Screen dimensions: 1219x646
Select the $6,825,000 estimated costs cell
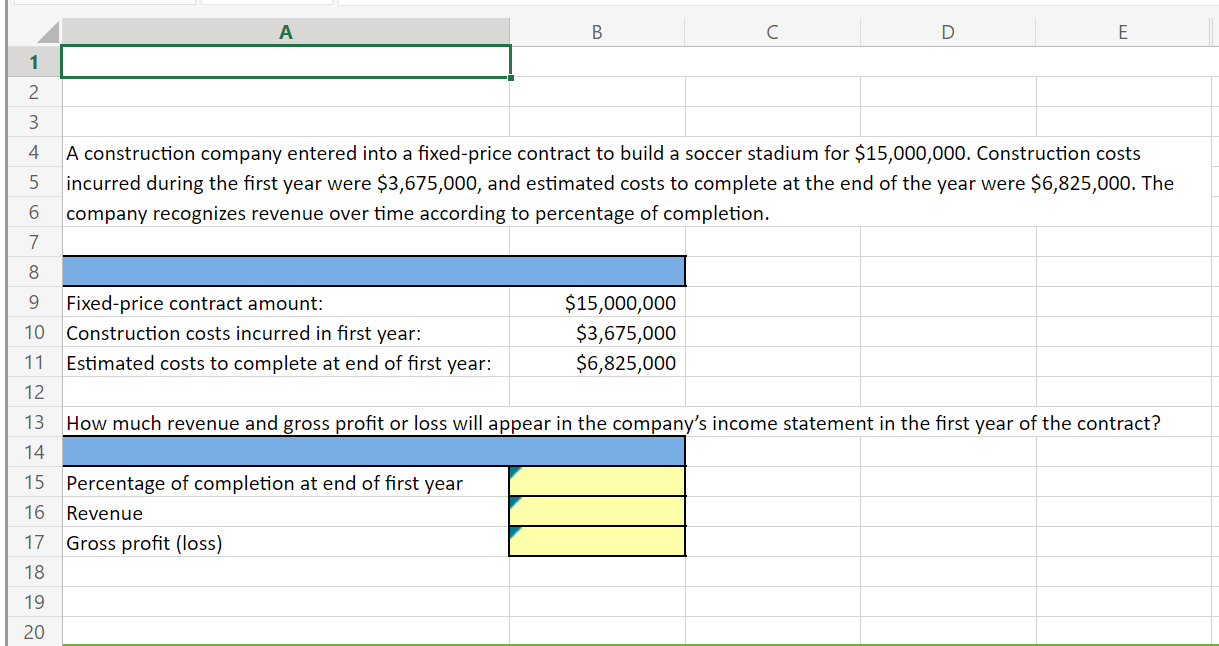pyautogui.click(x=597, y=363)
